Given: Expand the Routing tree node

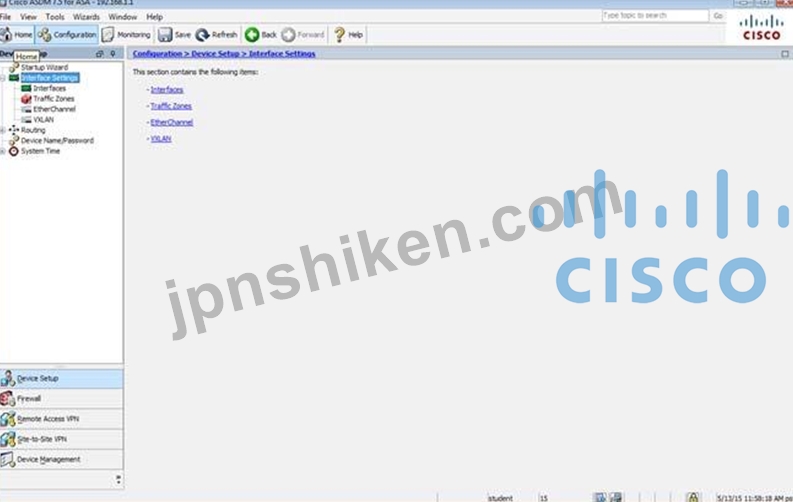Looking at the screenshot, I should click(x=3, y=130).
